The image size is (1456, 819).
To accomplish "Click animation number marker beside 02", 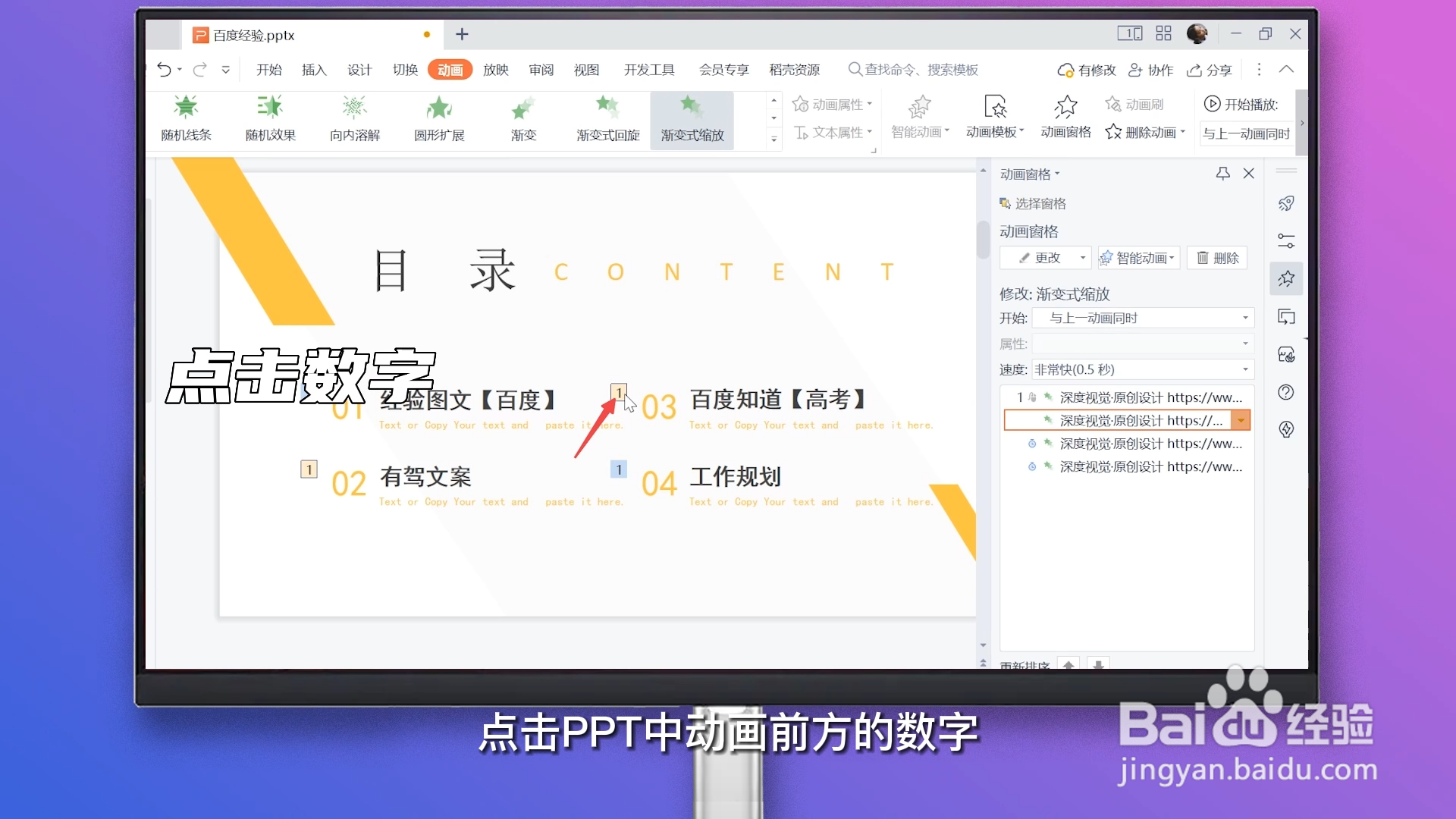I will [309, 469].
